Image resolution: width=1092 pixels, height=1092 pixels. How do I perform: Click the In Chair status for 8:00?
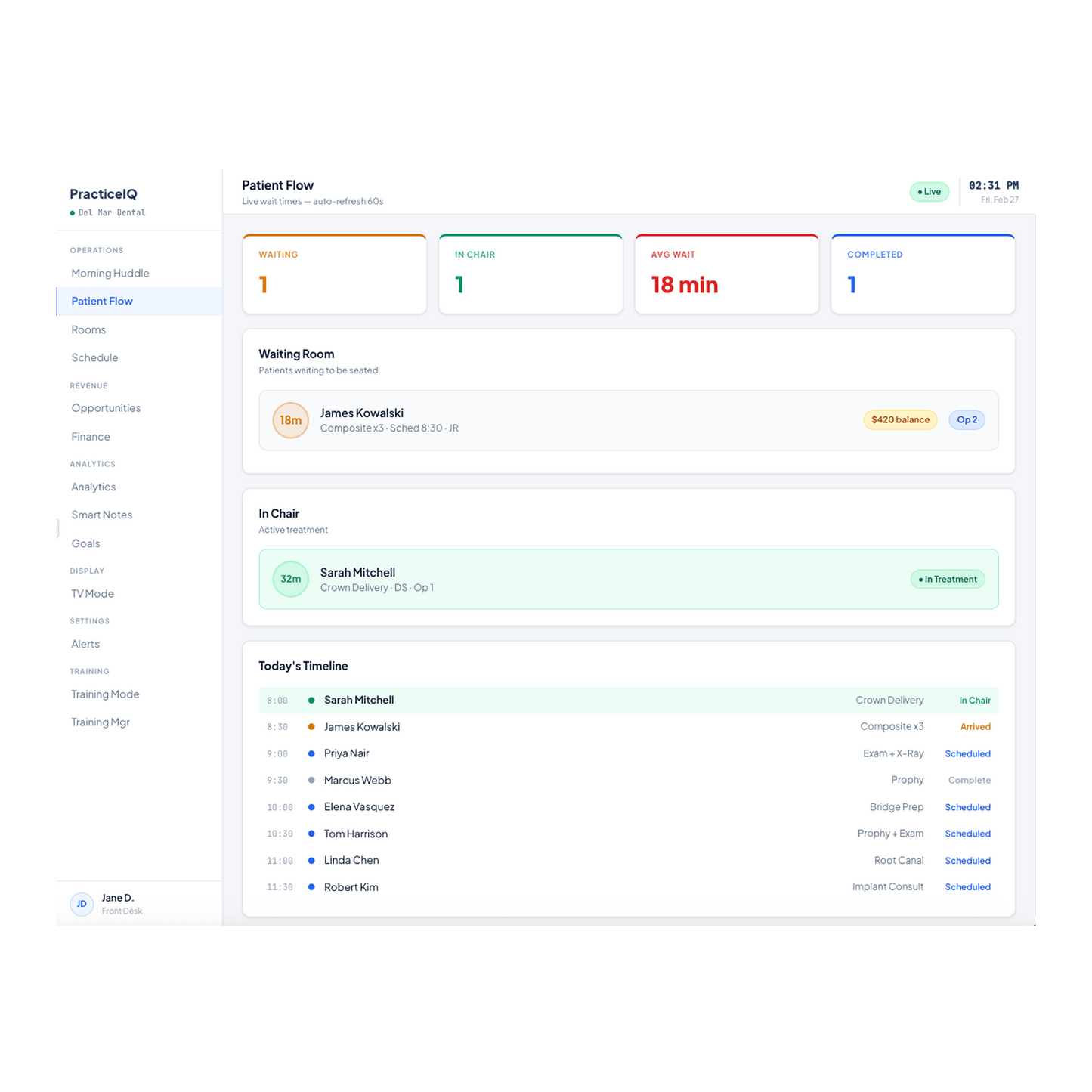[x=975, y=701]
